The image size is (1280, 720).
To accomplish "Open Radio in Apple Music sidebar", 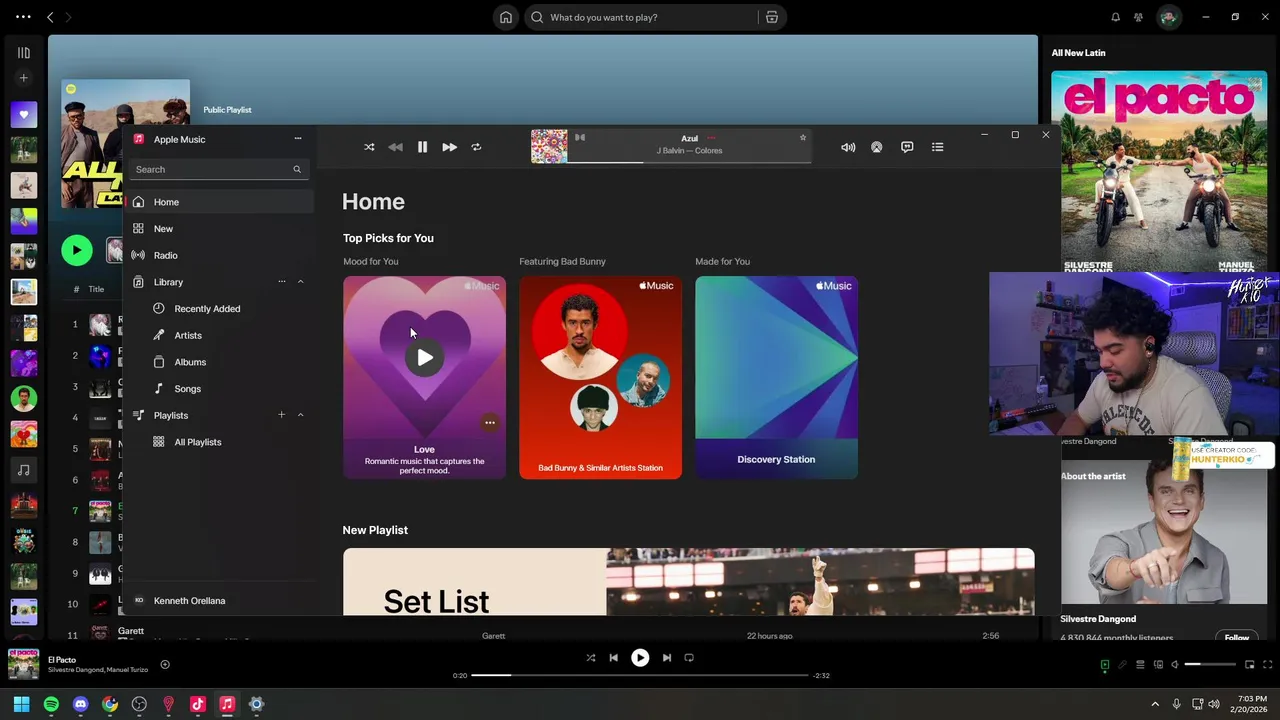I will 220,255.
